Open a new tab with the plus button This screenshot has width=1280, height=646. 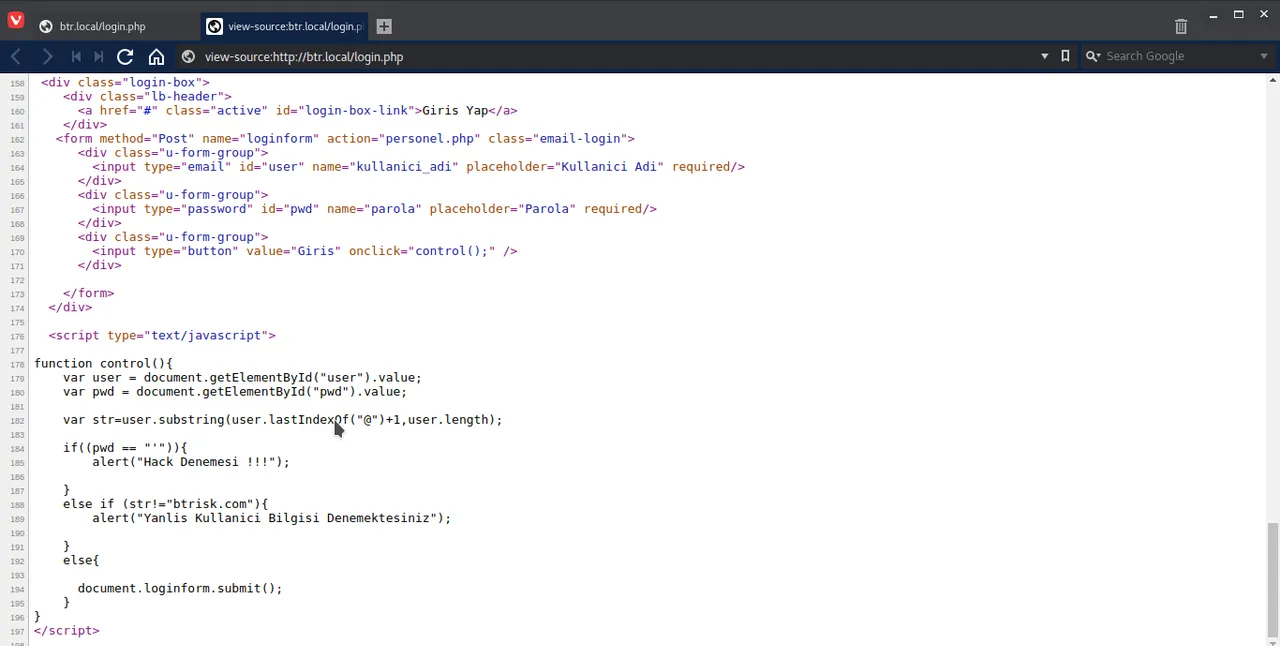[x=384, y=26]
